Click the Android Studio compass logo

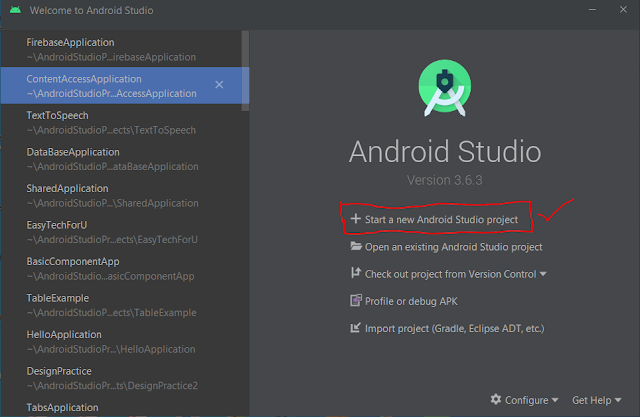click(444, 88)
